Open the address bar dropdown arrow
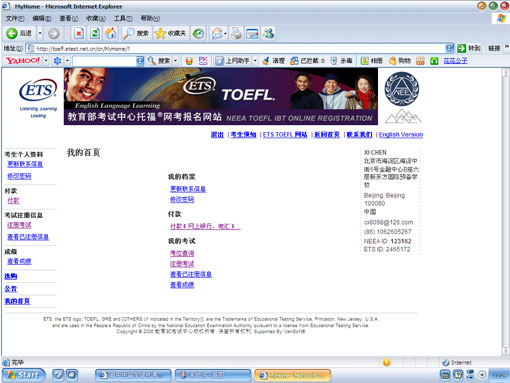 (449, 48)
